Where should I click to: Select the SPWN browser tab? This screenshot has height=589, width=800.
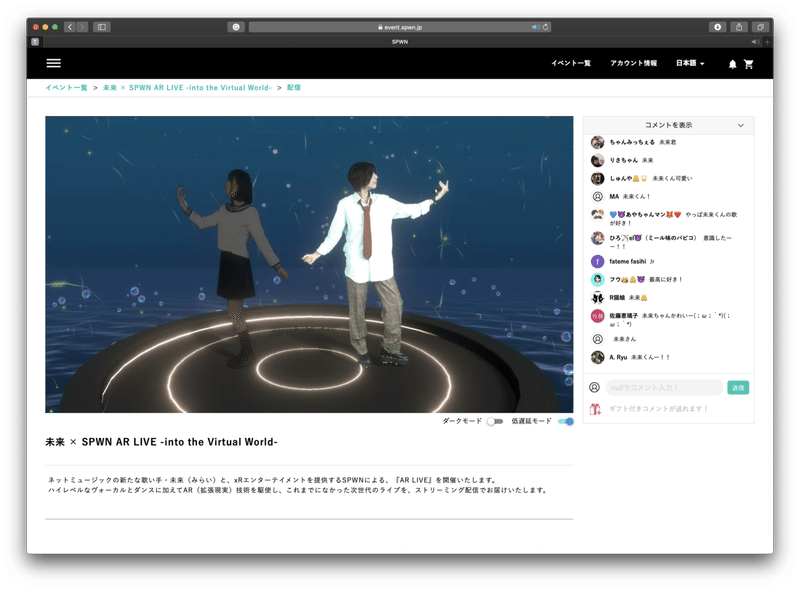(x=400, y=42)
